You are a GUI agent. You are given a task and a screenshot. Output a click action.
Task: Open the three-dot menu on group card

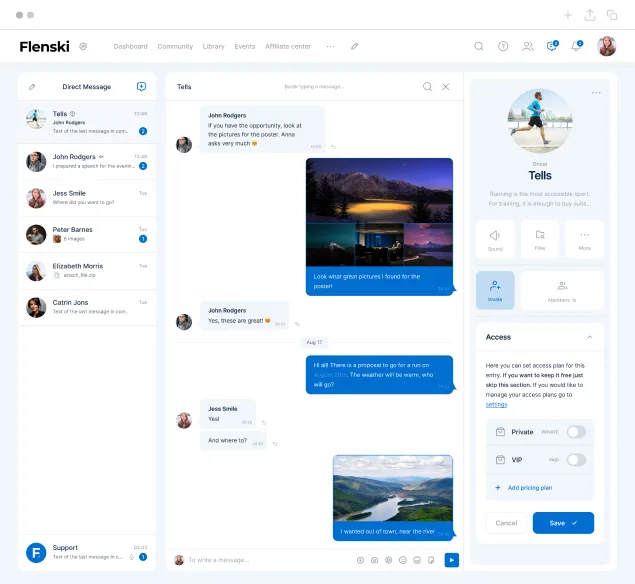coord(596,93)
